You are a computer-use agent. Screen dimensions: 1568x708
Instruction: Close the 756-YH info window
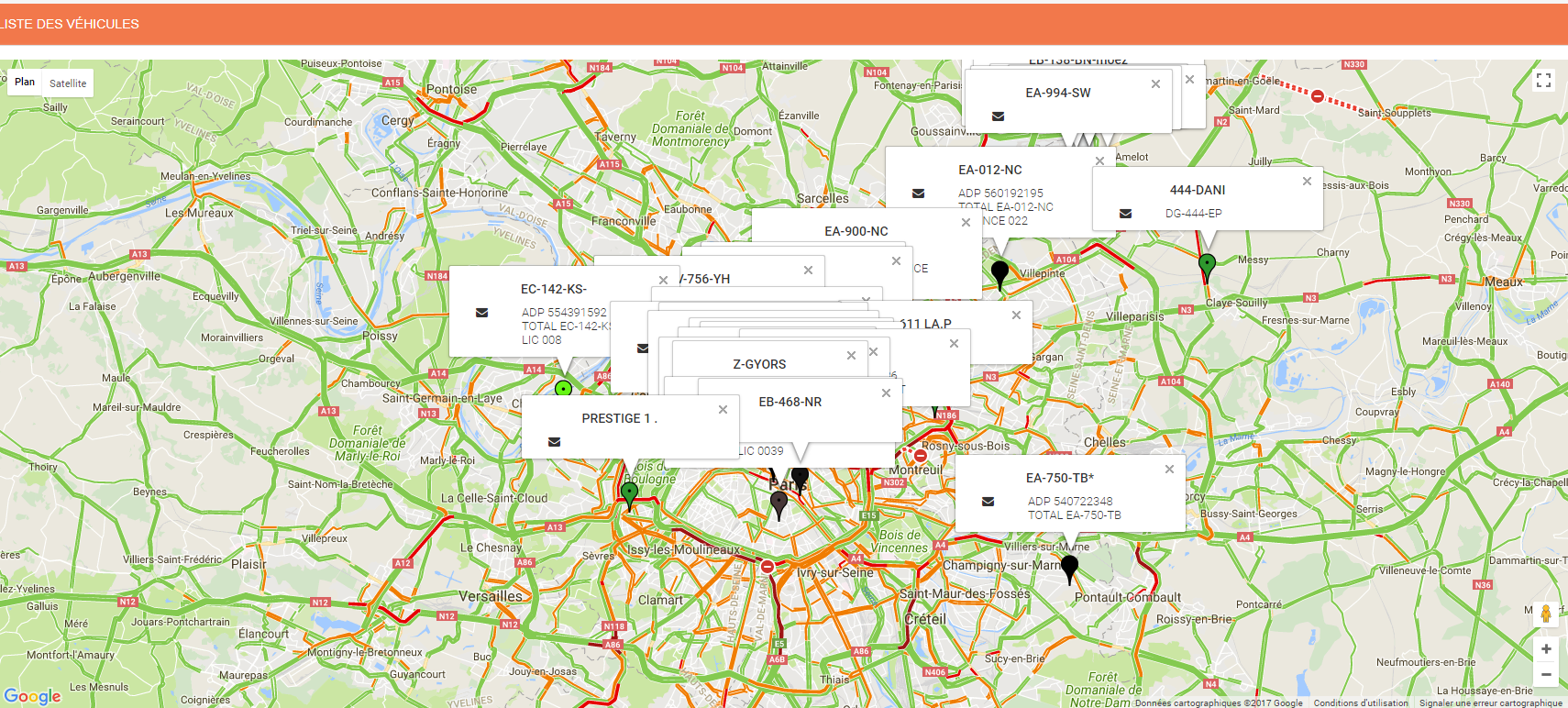[808, 270]
